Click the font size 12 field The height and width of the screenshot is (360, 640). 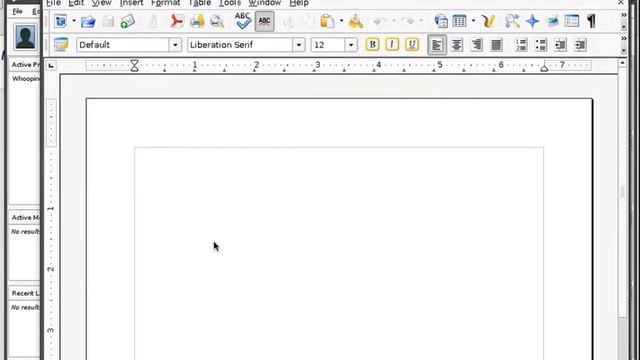click(x=328, y=45)
